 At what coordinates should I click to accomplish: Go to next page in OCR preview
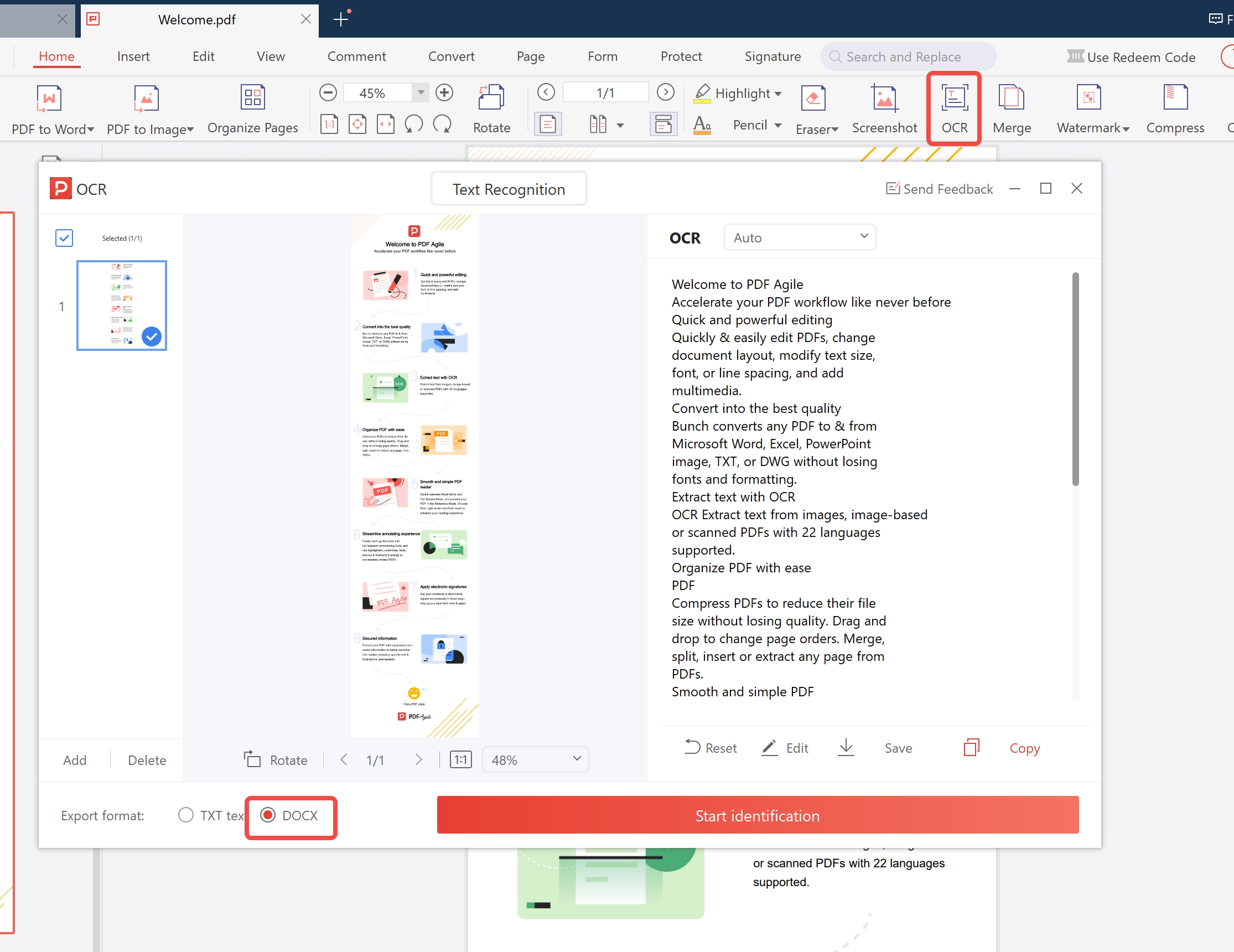click(x=418, y=759)
